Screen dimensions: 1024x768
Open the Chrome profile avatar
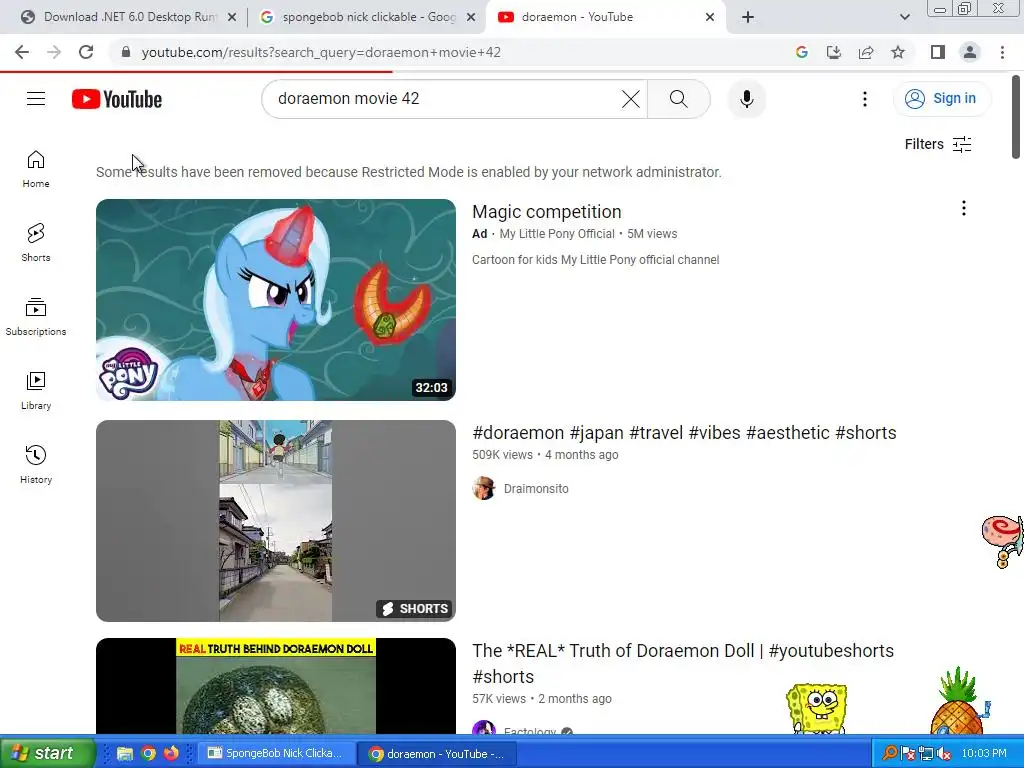pyautogui.click(x=970, y=52)
